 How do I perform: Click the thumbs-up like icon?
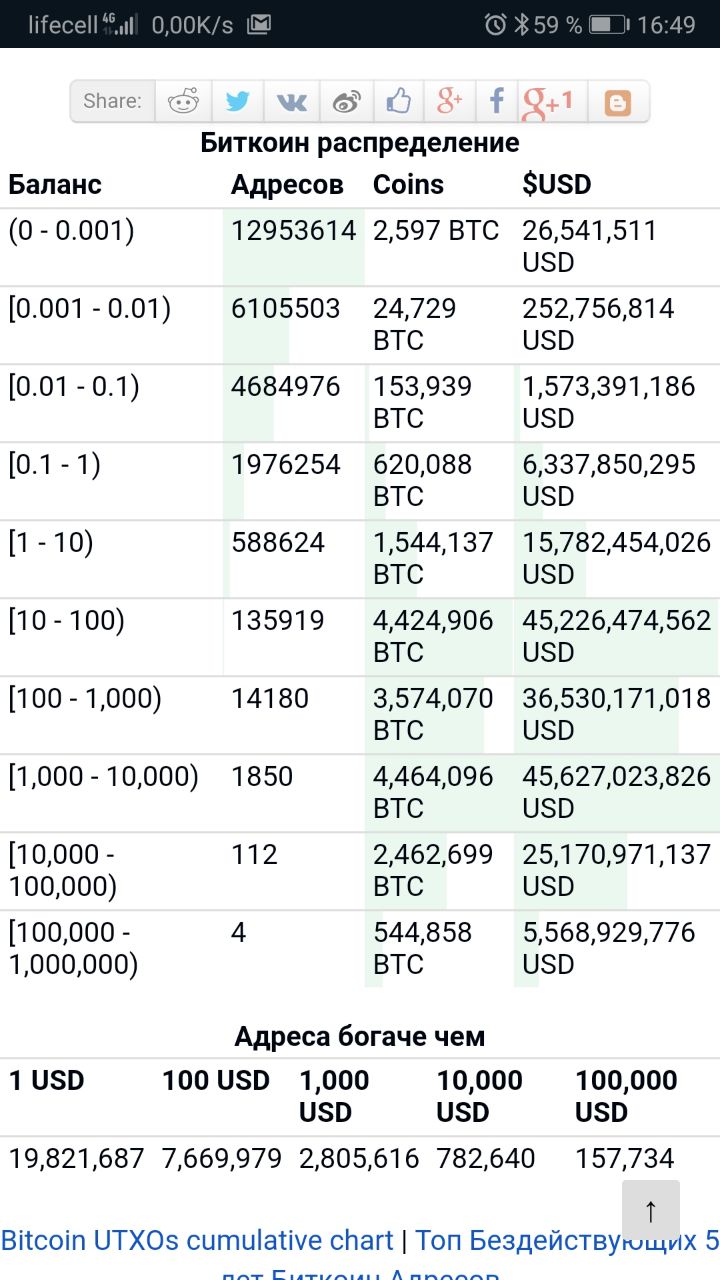point(399,101)
